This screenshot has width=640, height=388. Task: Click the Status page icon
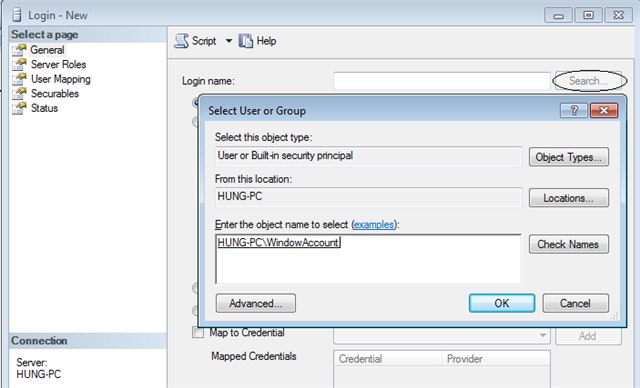point(19,109)
